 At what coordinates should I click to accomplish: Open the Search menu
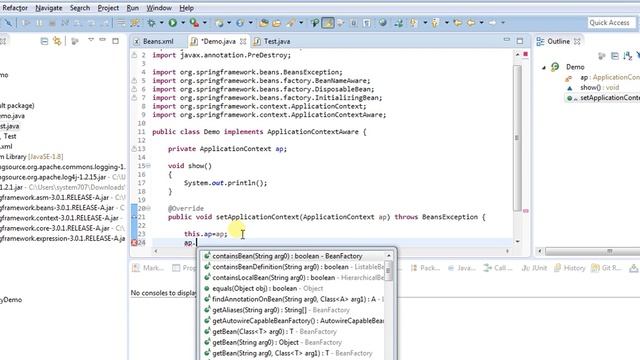click(80, 8)
